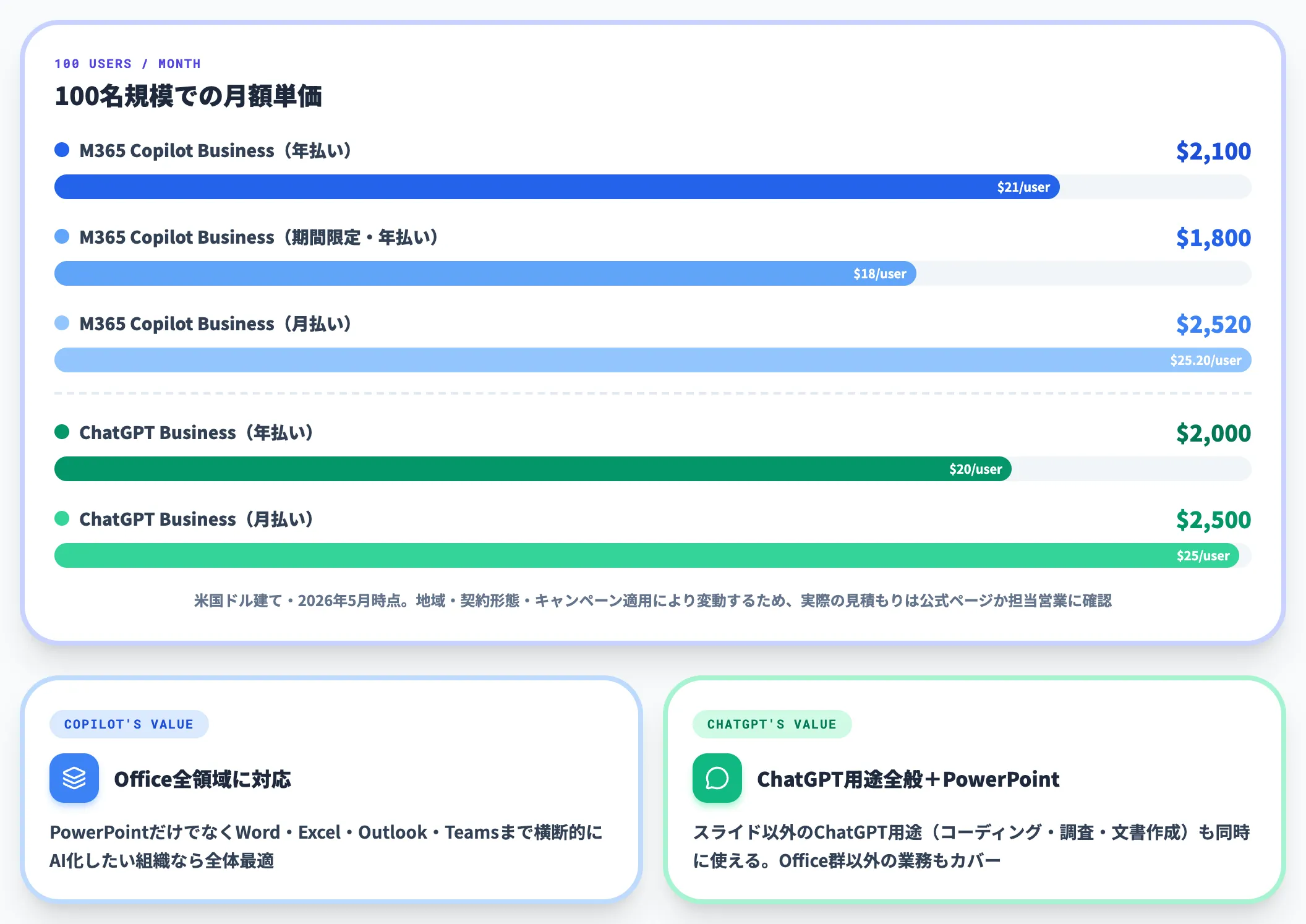This screenshot has height=924, width=1306.
Task: Click the ChatGPT description starting スライド以外の
Action: (971, 846)
